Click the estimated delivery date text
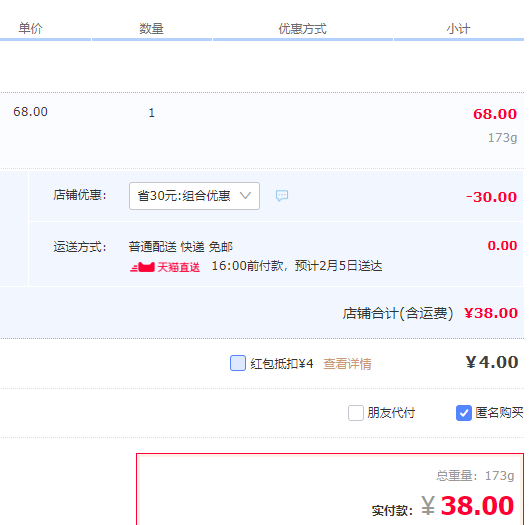 pyautogui.click(x=297, y=266)
